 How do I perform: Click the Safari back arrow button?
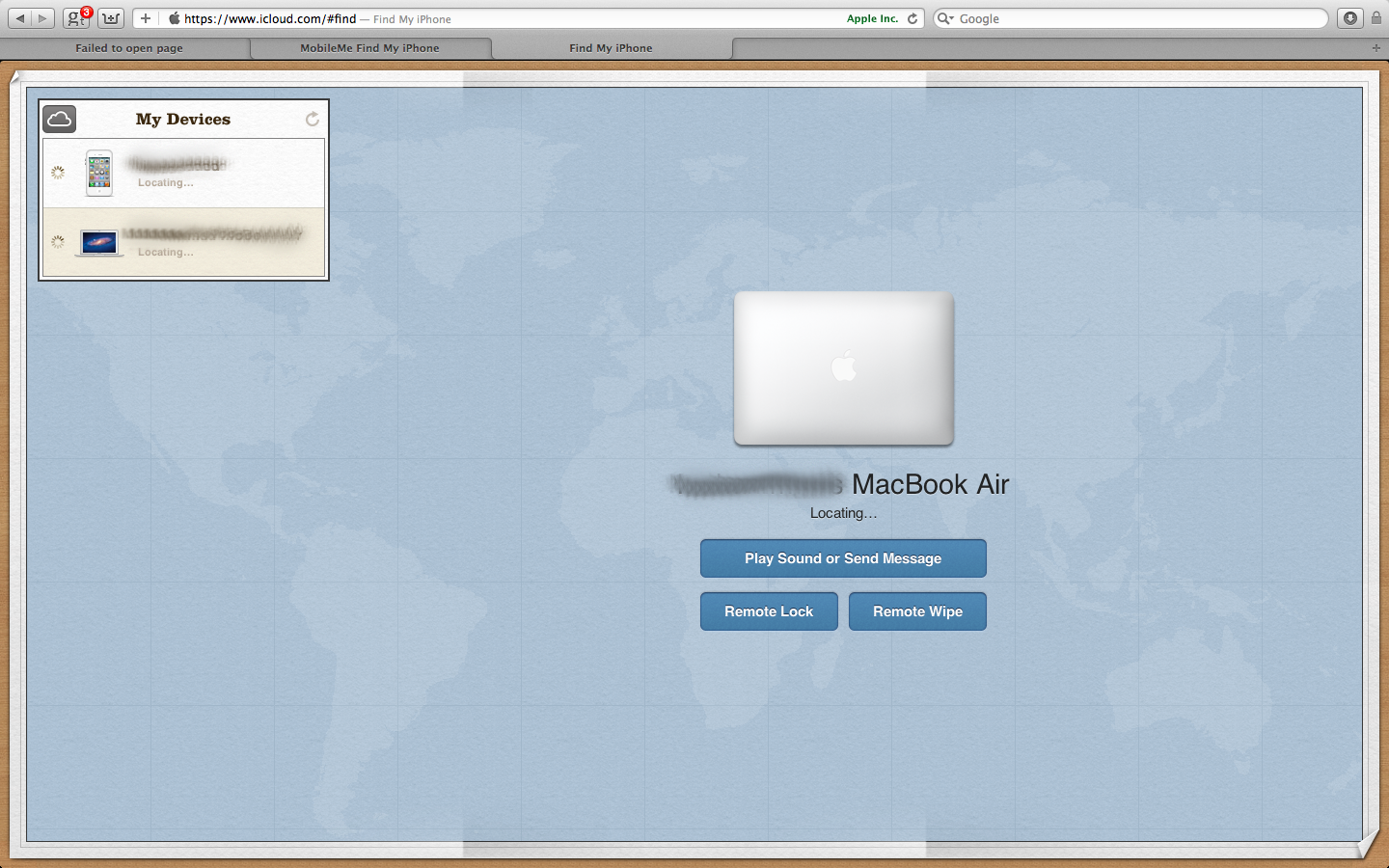pos(20,18)
